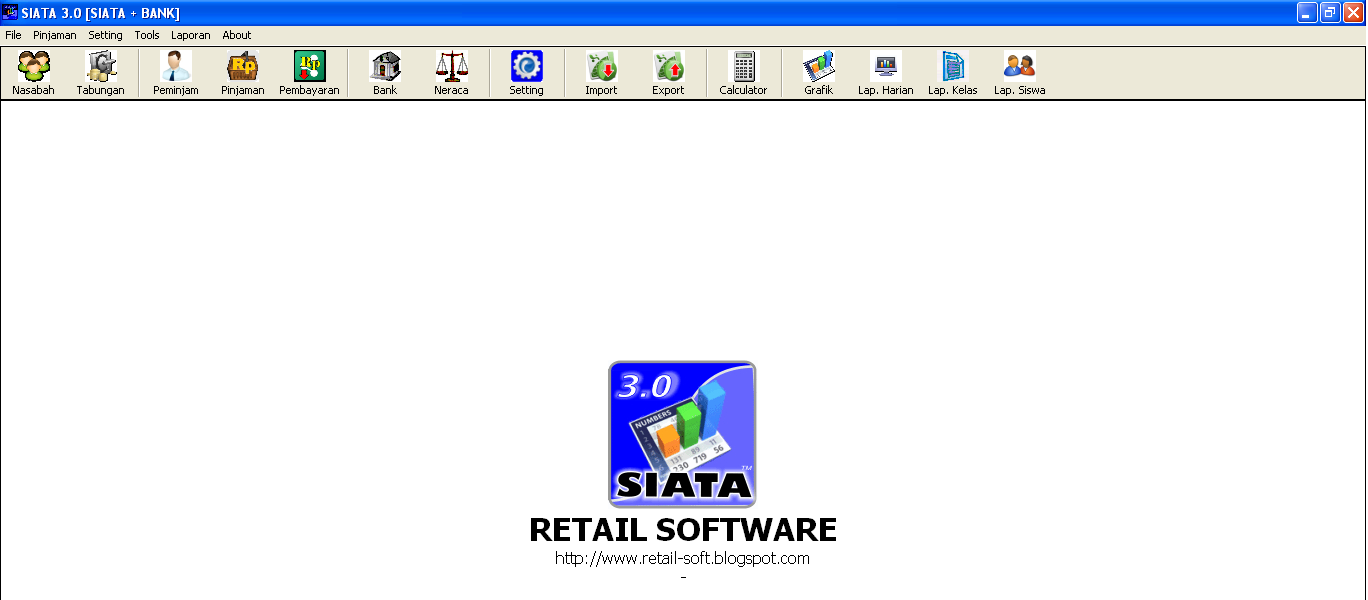Launch the Calculator tool
This screenshot has height=600, width=1368.
pos(743,70)
